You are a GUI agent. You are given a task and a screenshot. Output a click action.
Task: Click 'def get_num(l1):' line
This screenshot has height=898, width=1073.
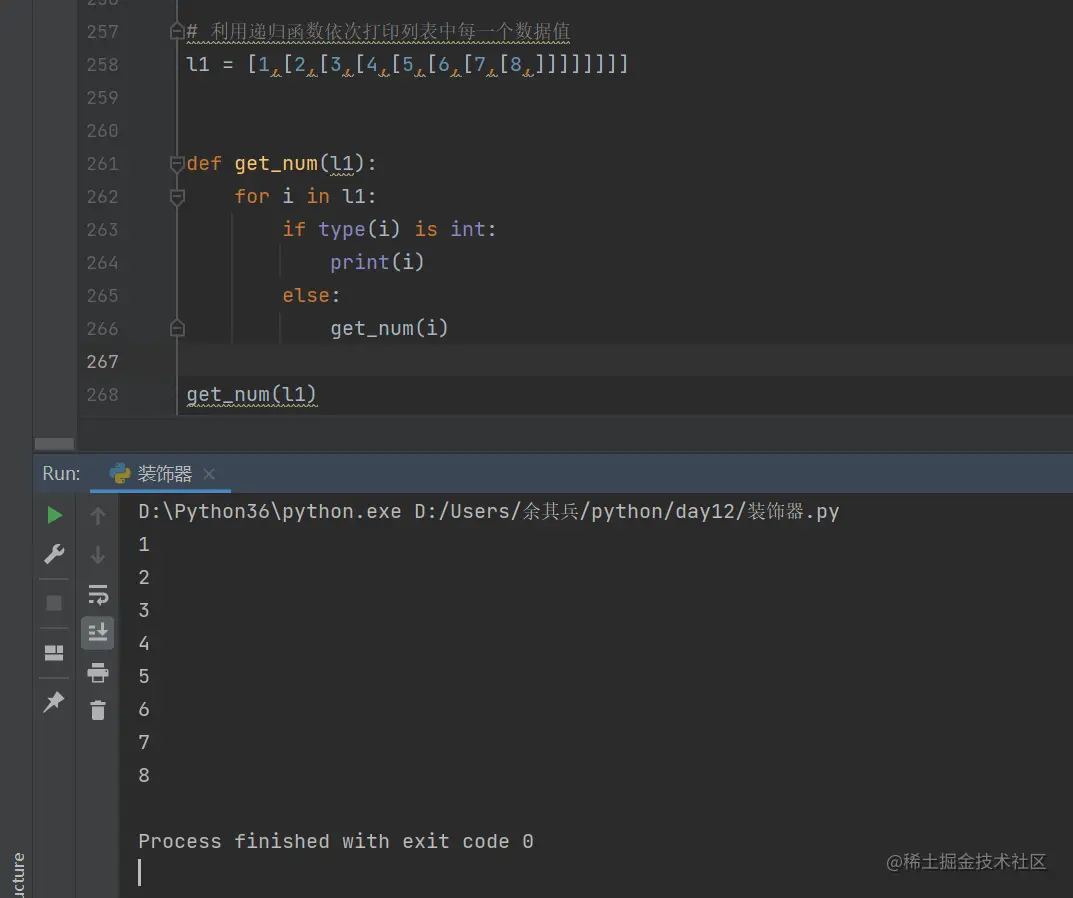(x=281, y=164)
